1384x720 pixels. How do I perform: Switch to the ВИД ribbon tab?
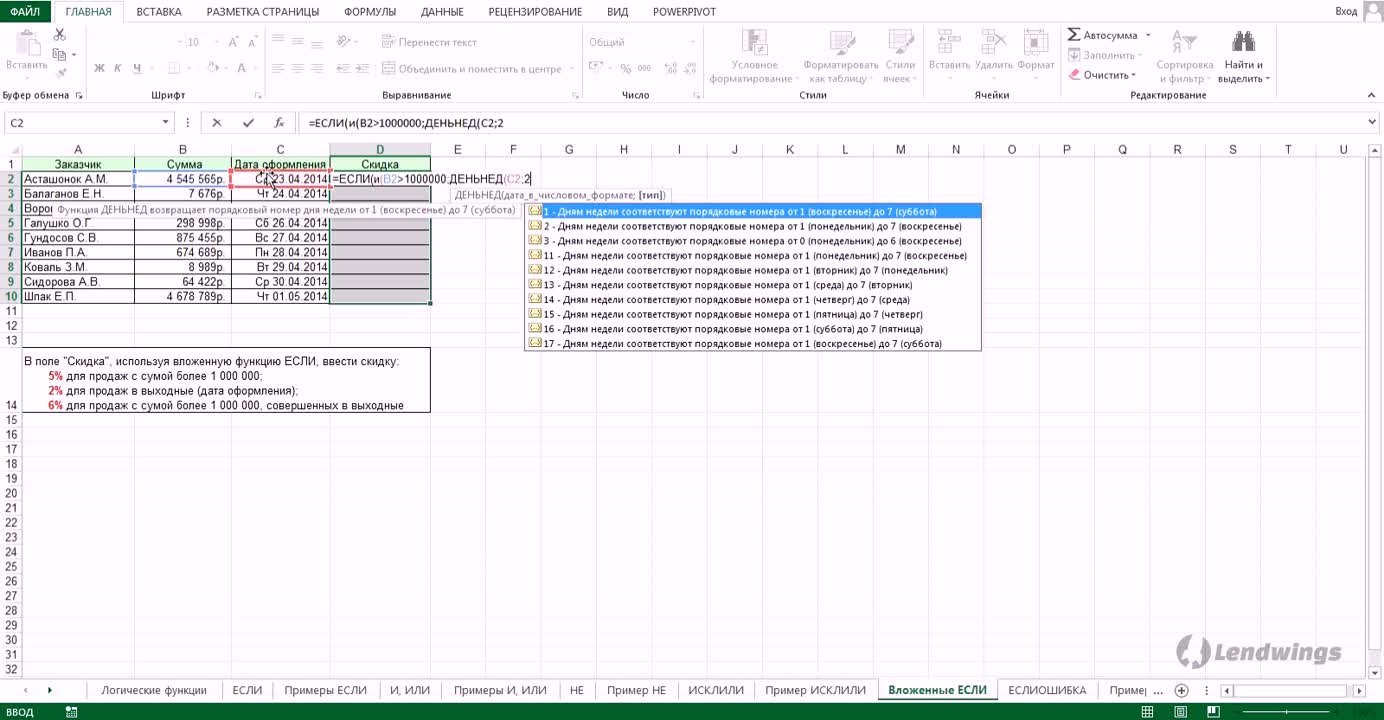coord(617,12)
